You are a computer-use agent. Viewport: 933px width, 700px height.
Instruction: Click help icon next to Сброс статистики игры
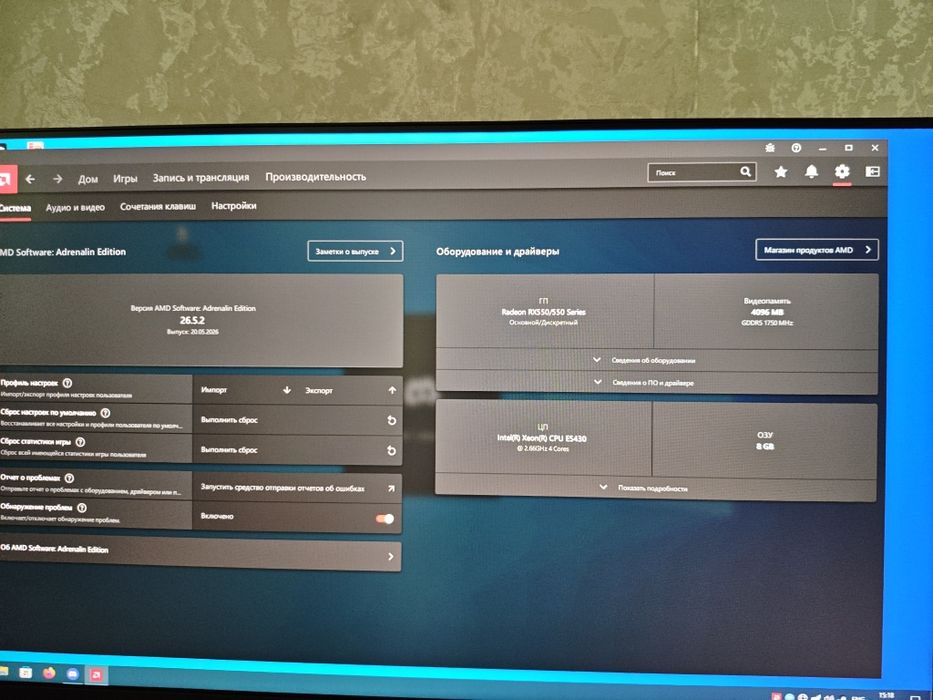coord(80,442)
